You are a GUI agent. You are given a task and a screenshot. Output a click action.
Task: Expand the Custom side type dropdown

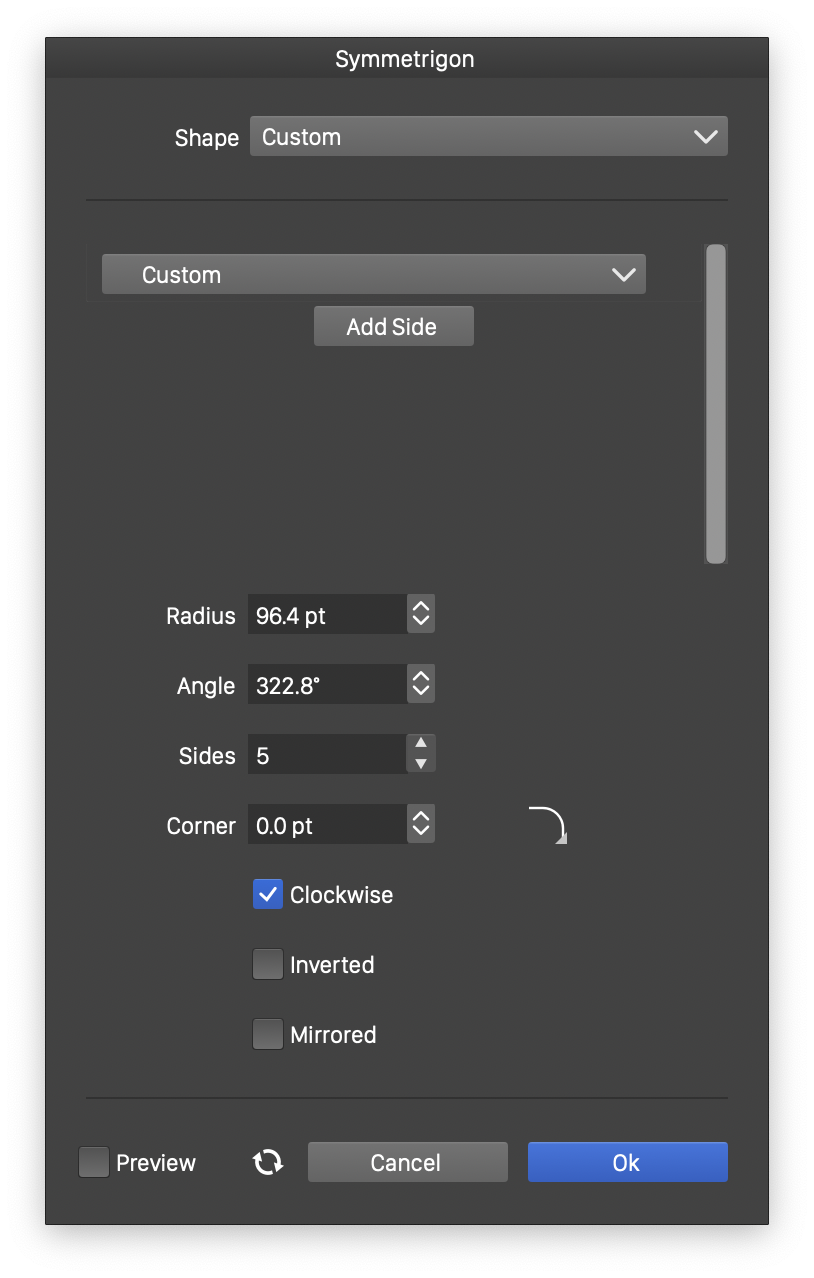pos(374,274)
